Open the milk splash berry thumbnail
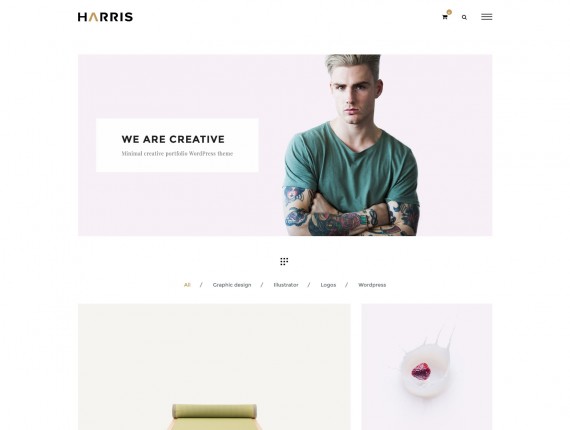Viewport: 570px width, 430px height. (427, 367)
